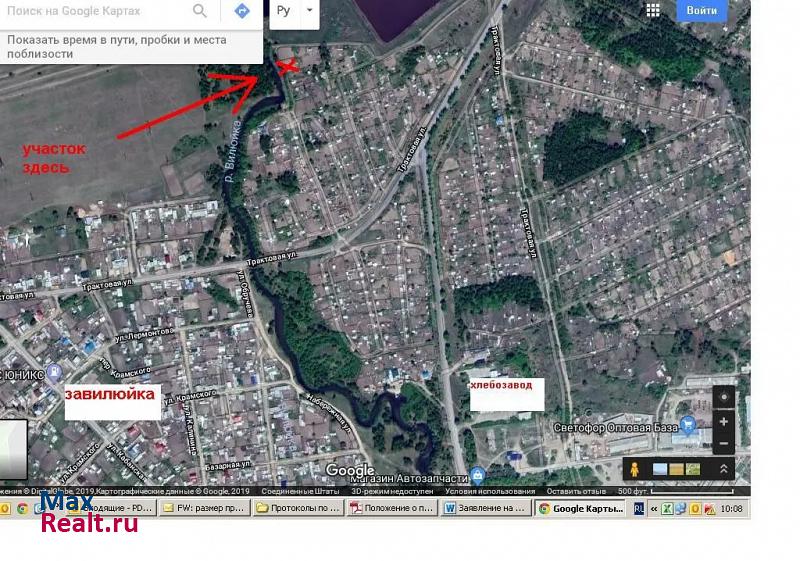This screenshot has height=561, width=800.
Task: Click the Магазин Автозапчасти map marker
Action: click(477, 473)
